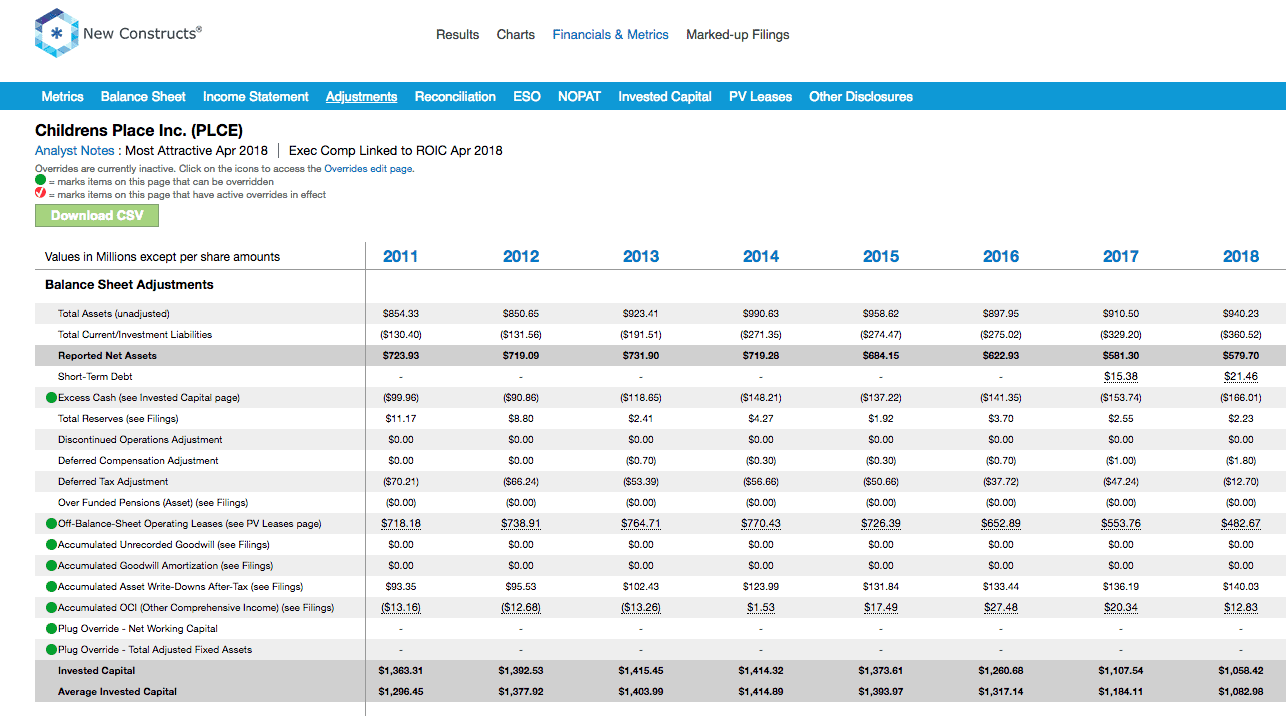Viewport: 1286px width, 716px height.
Task: Click 2015 Operating Leases value $726.39
Action: 881,524
